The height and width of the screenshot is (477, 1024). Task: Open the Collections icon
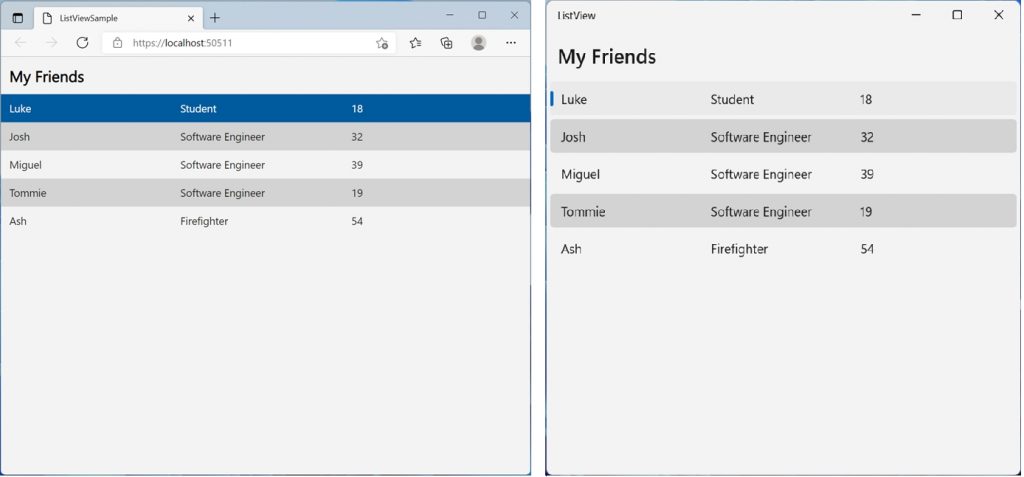[x=447, y=43]
